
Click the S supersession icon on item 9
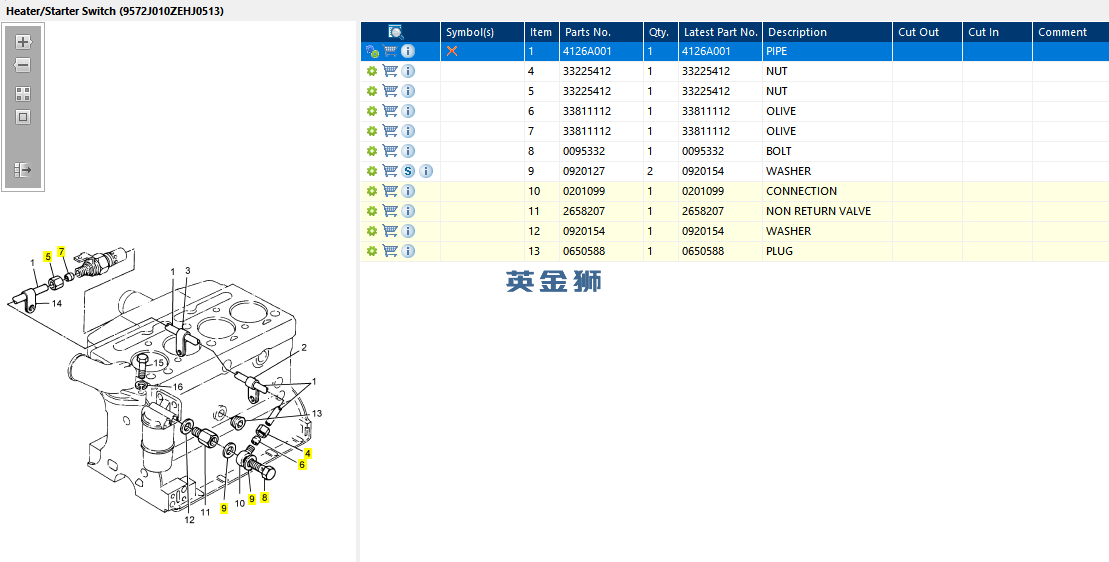[408, 171]
